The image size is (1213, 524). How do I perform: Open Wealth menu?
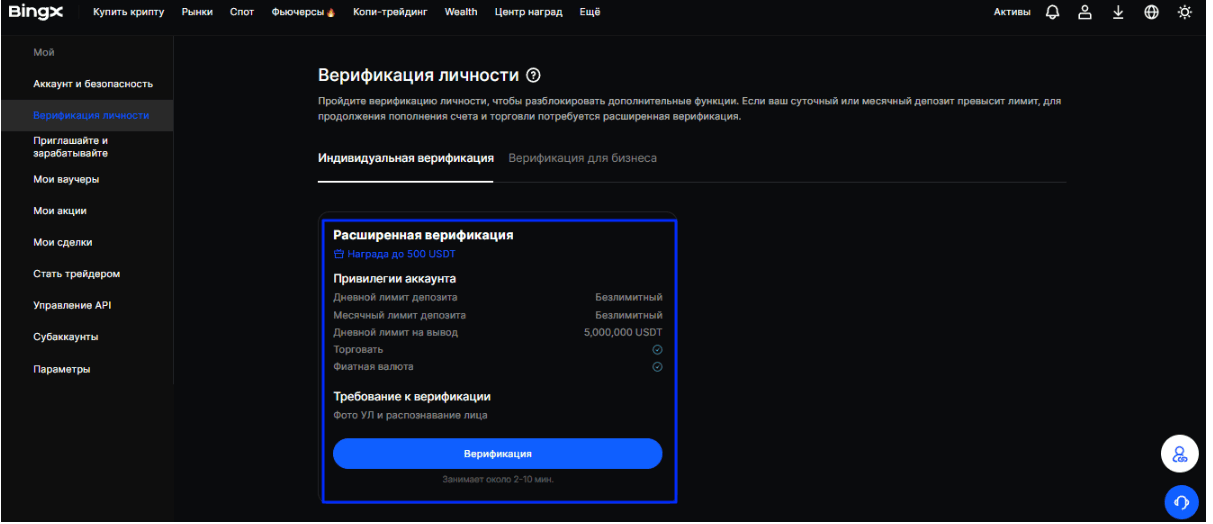click(x=461, y=12)
